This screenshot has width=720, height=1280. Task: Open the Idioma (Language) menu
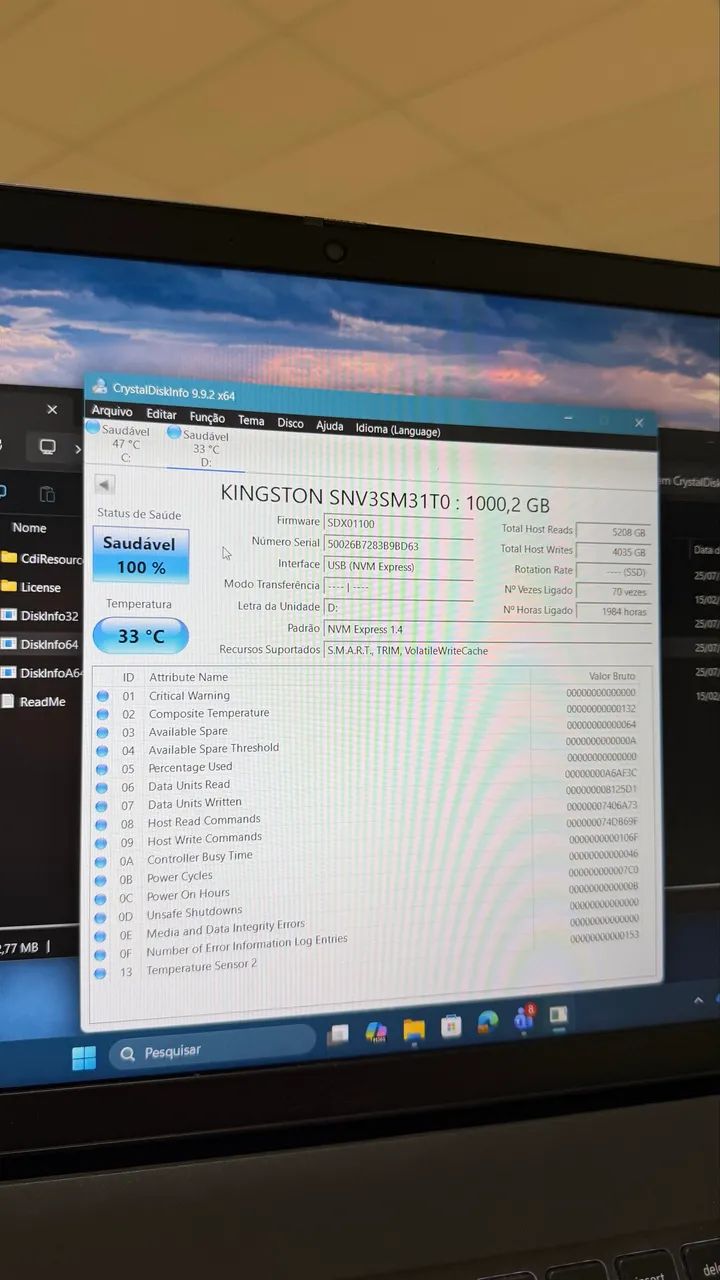coord(397,429)
